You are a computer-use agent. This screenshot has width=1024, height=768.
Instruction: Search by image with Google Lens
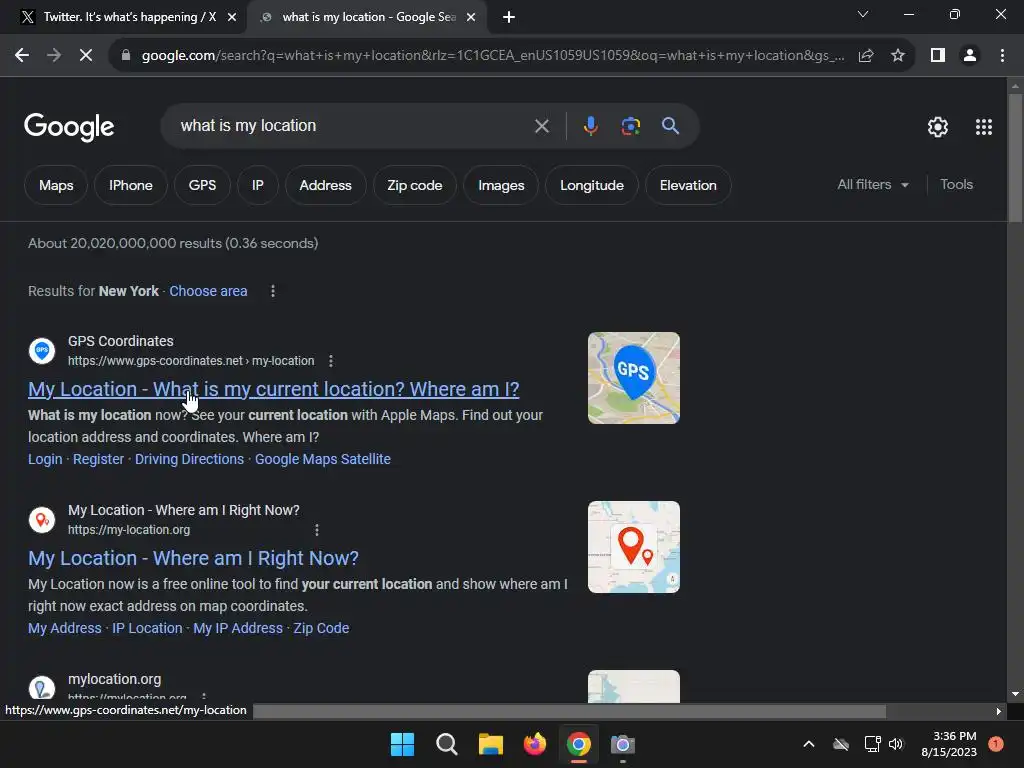coord(631,126)
